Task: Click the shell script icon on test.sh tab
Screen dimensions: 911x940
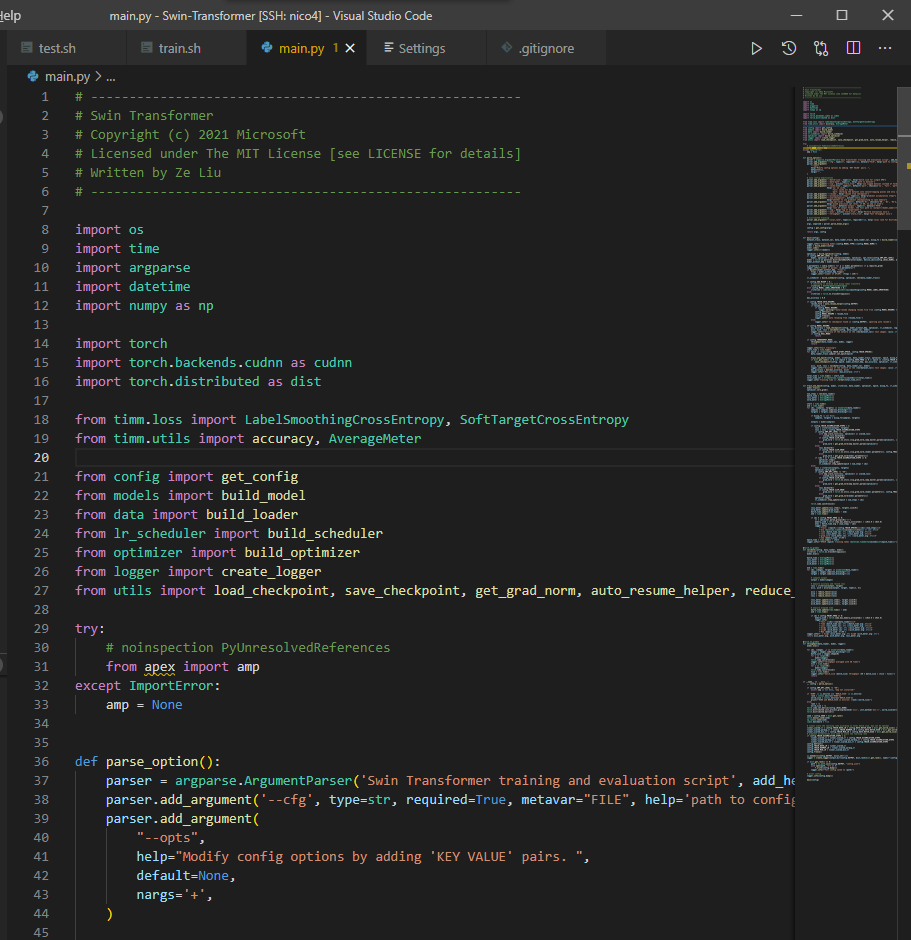Action: (27, 47)
